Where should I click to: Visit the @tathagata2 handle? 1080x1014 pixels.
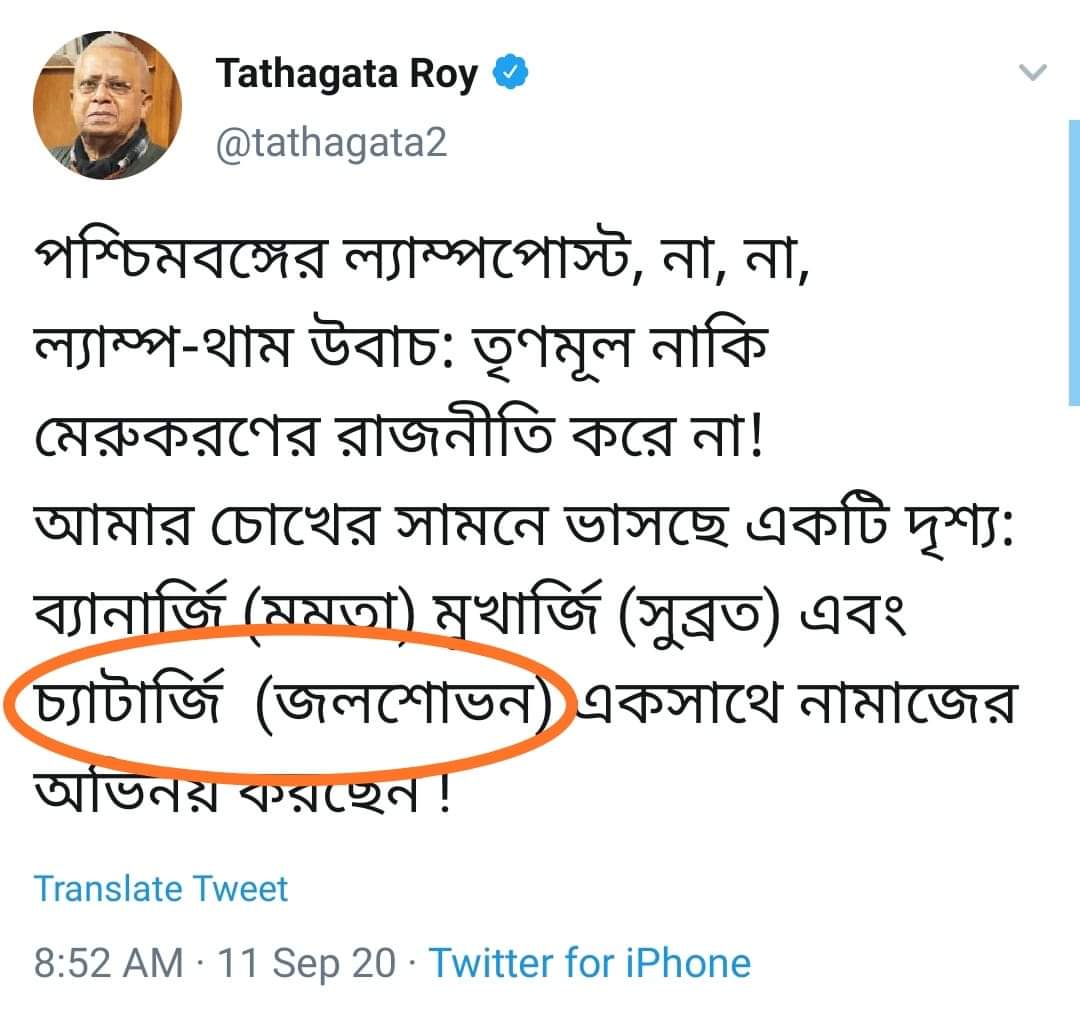(331, 143)
